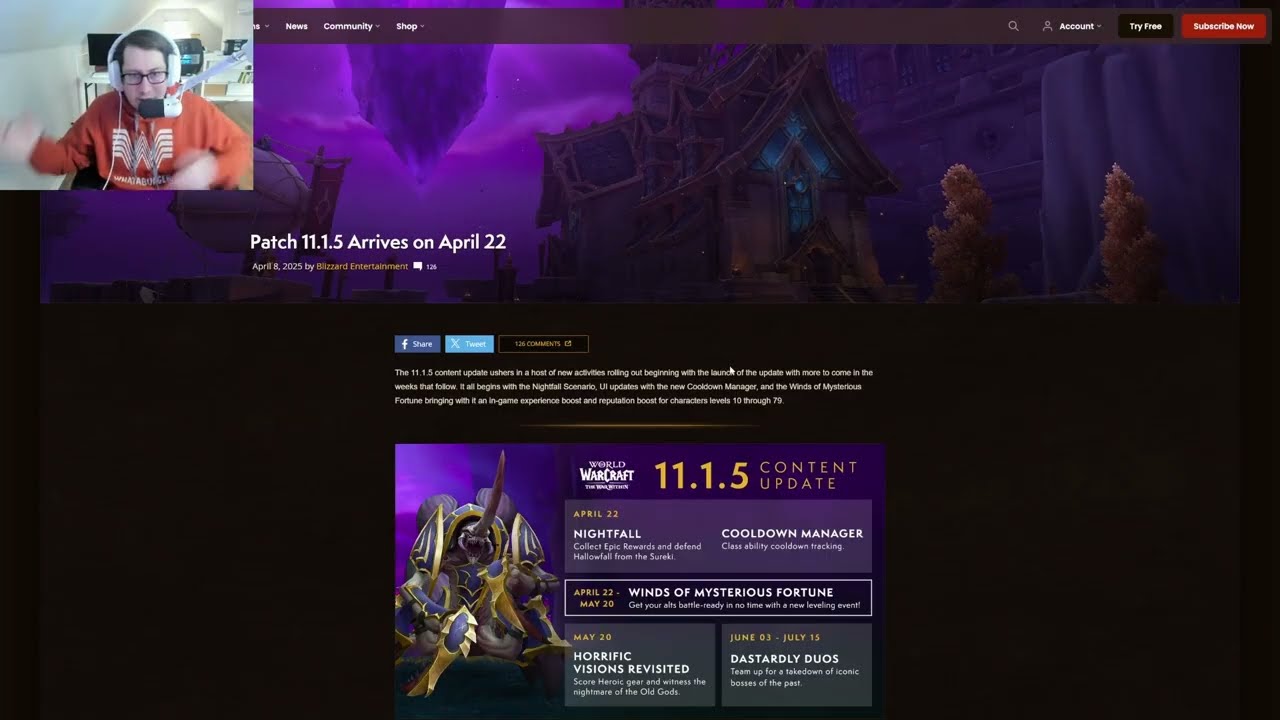Open the Account dropdown menu
Viewport: 1280px width, 720px height.
[1071, 26]
